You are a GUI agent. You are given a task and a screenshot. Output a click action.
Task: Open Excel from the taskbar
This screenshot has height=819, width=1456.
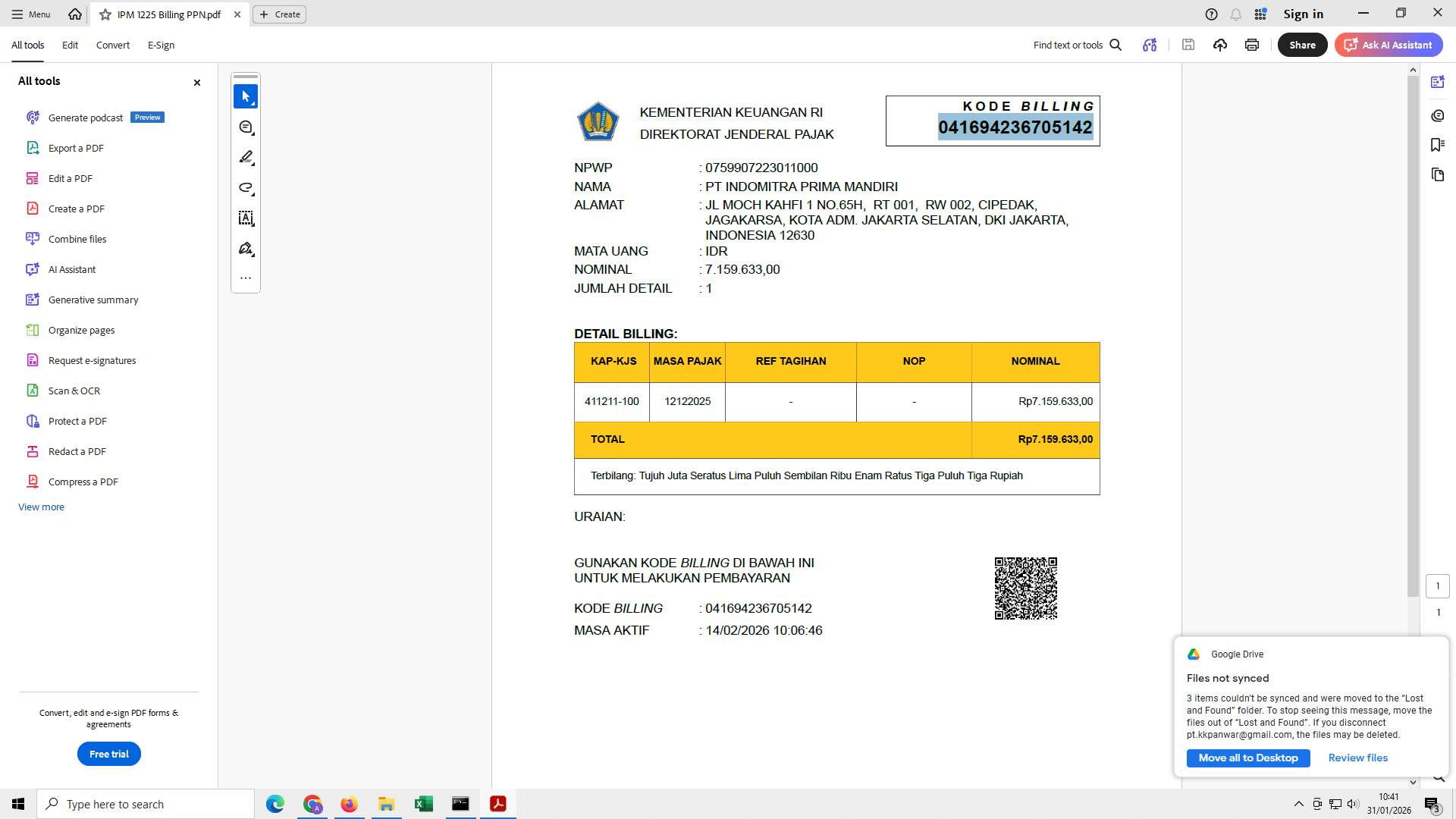click(423, 804)
